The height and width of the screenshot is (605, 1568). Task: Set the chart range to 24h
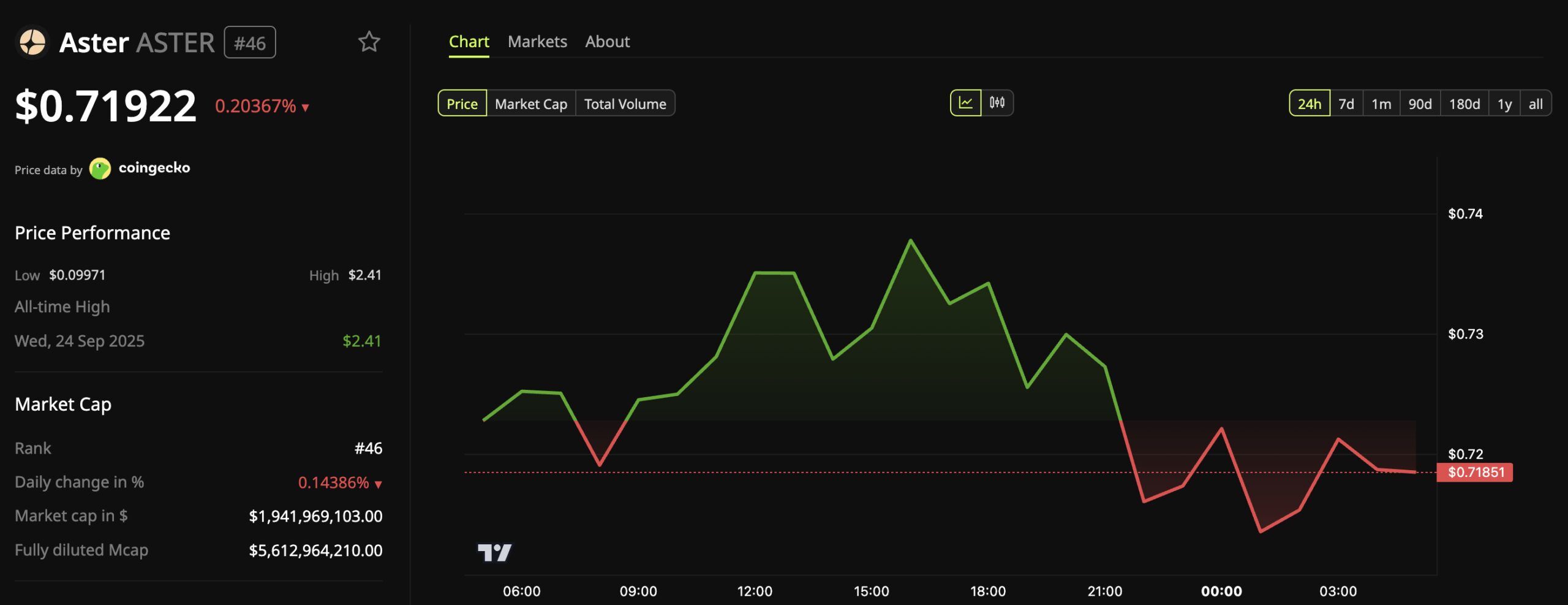pyautogui.click(x=1309, y=104)
